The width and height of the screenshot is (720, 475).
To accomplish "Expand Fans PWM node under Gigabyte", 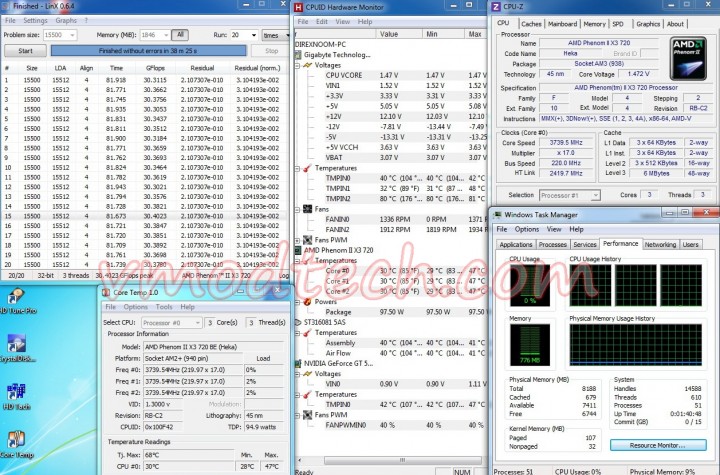I will (297, 240).
